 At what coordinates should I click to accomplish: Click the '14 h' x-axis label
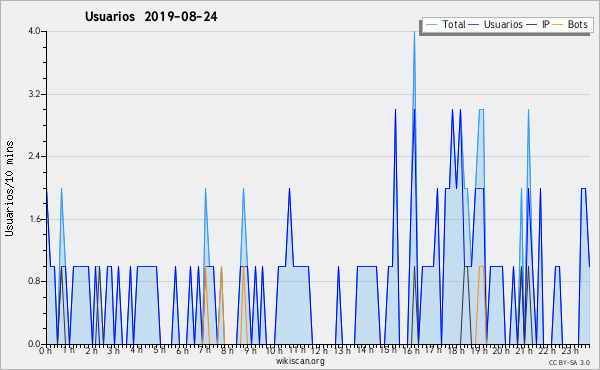pyautogui.click(x=366, y=350)
